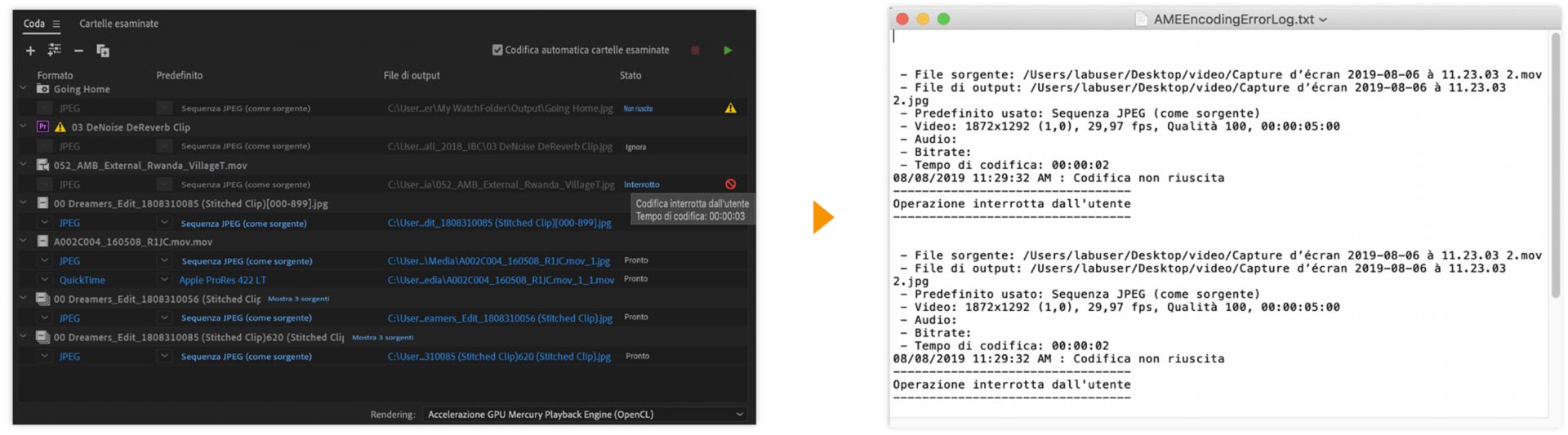Click Mostra 3 sorgenti for Dreamers_Edit_1808310056
This screenshot has height=435, width=1568.
[x=298, y=299]
